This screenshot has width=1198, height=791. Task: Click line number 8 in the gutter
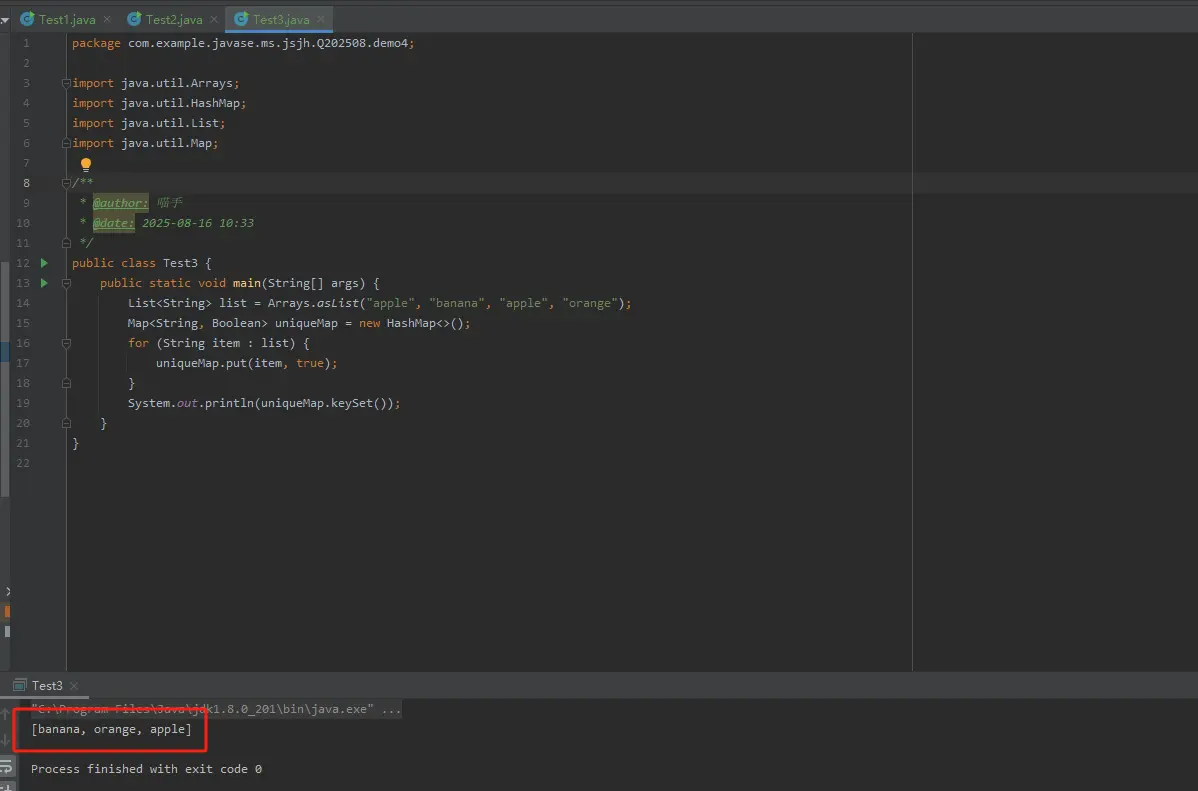point(27,183)
